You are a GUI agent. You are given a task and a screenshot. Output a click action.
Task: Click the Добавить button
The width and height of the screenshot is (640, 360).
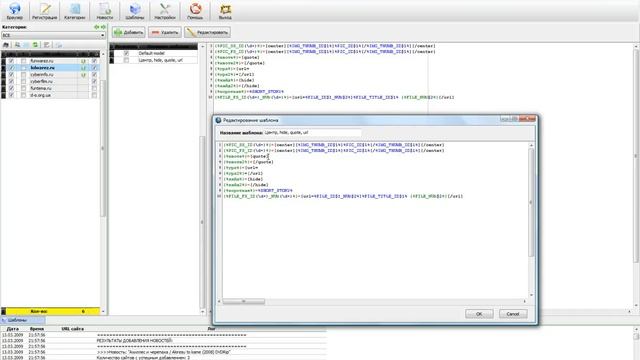tap(129, 32)
